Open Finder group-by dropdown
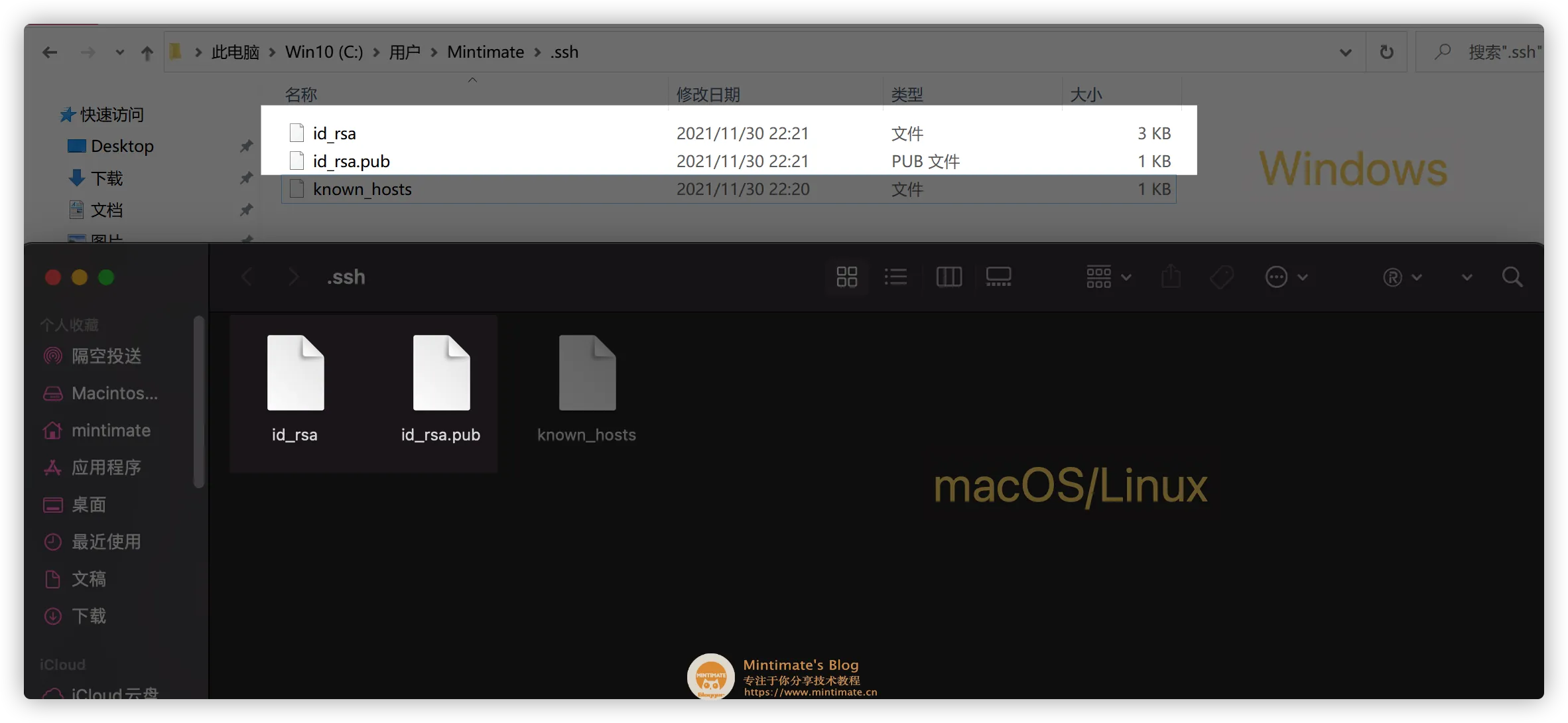 (x=1108, y=277)
